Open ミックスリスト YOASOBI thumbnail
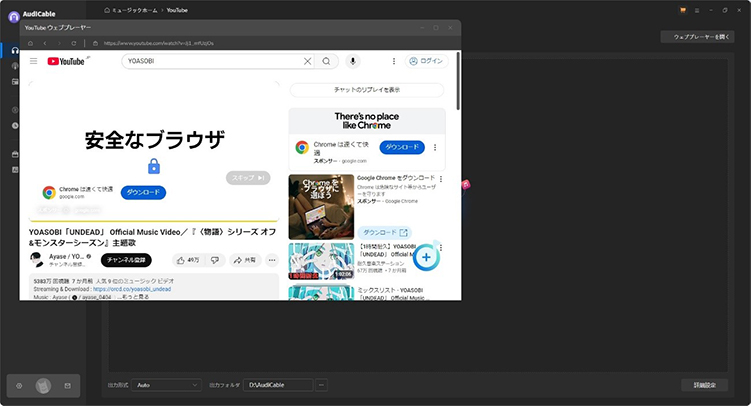Image resolution: width=751 pixels, height=406 pixels. pos(321,293)
